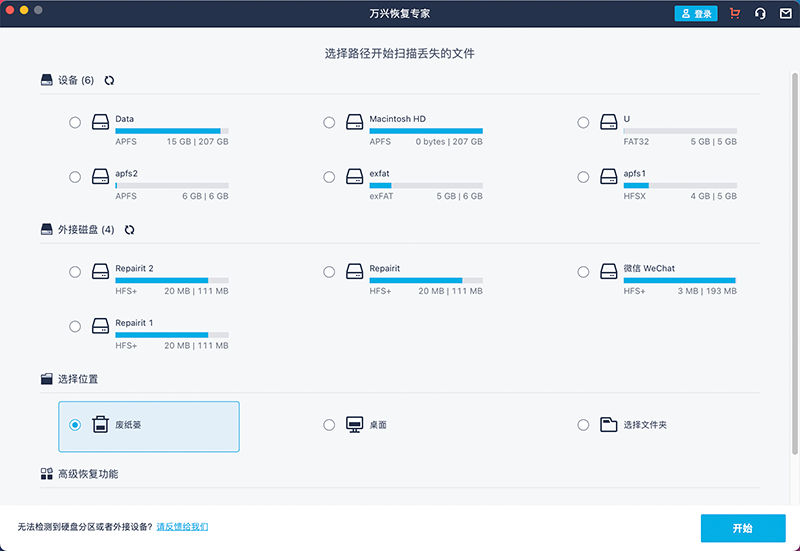Select the 微信 WeChat radio button

[583, 272]
